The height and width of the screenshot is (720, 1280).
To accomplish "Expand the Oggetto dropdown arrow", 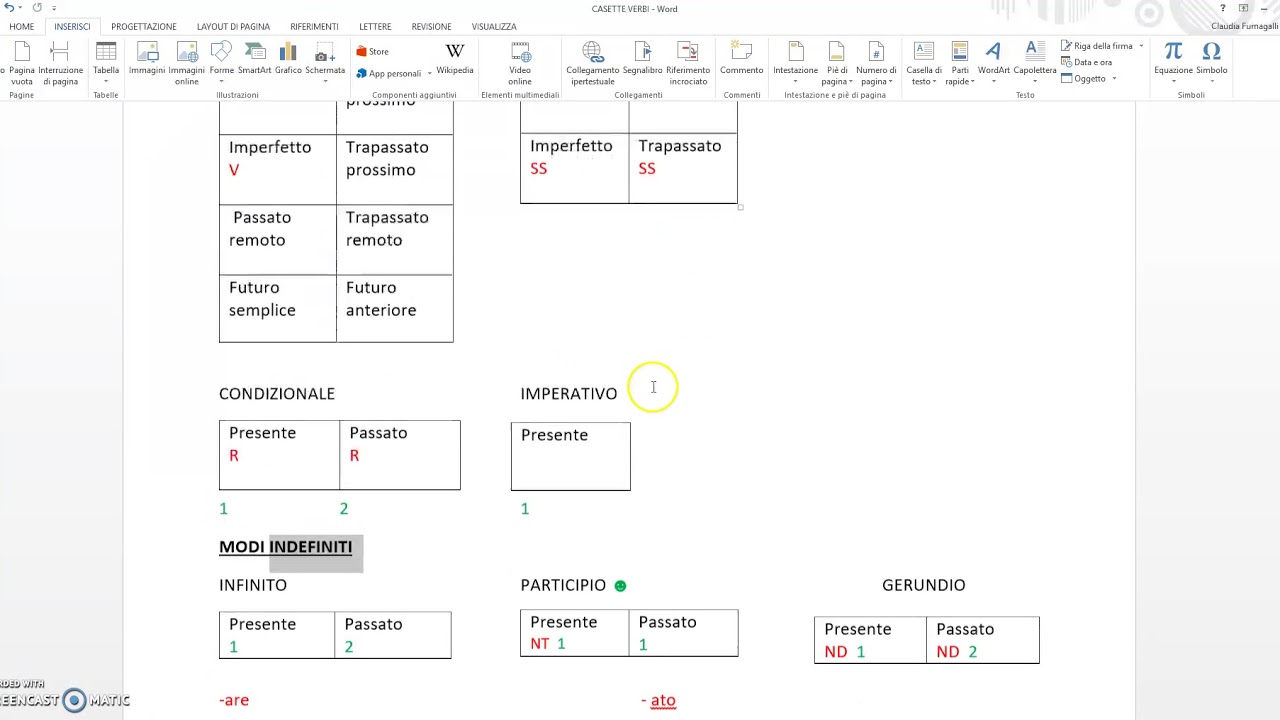I will [x=1114, y=78].
